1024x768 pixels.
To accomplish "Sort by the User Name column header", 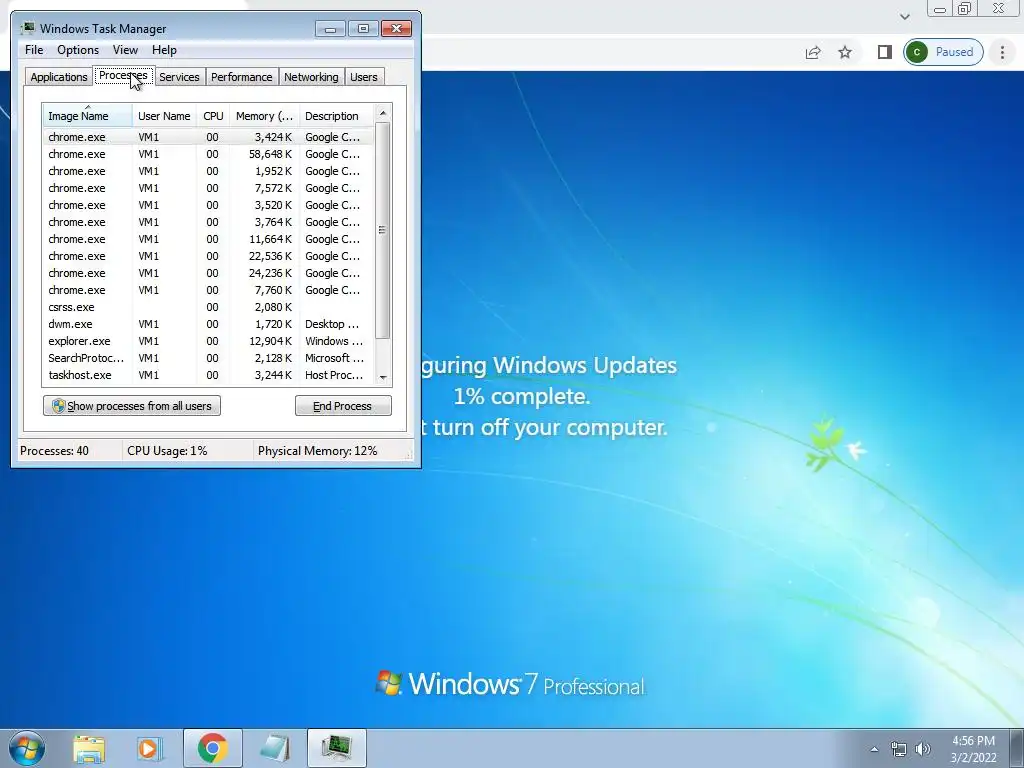I will pyautogui.click(x=165, y=116).
